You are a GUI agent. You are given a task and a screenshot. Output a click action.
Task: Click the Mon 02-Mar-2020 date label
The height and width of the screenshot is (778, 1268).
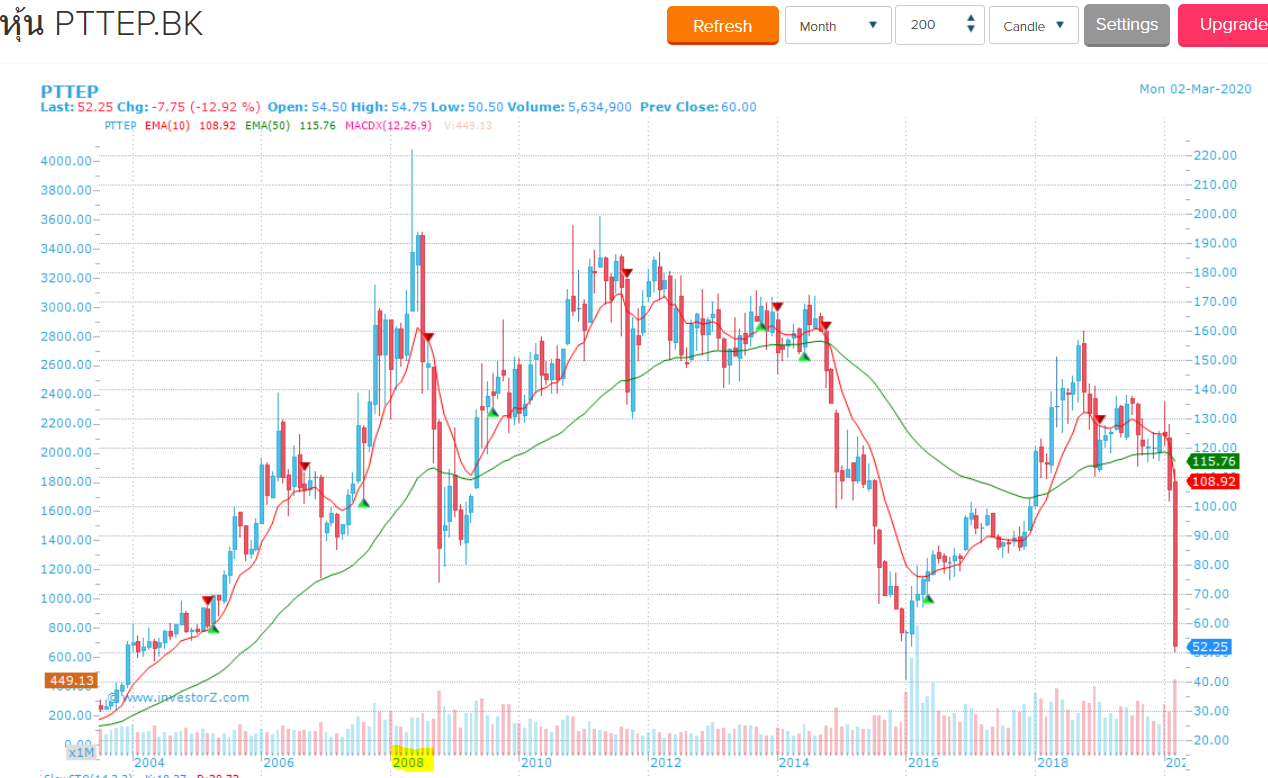[x=1195, y=89]
